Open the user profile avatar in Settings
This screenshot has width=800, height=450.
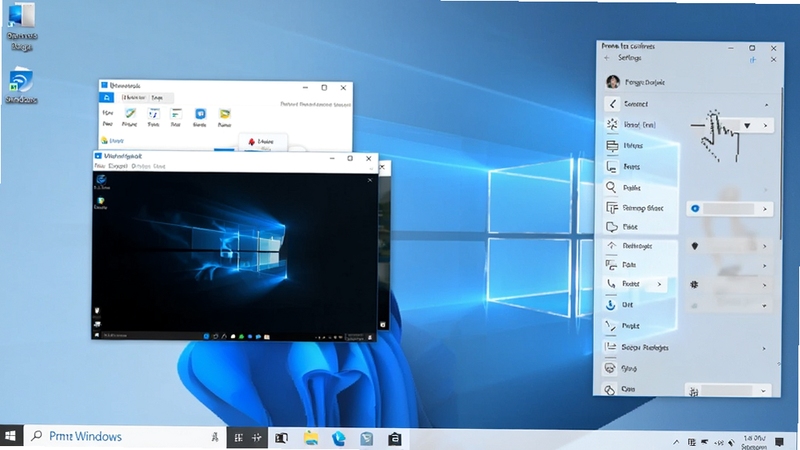click(x=613, y=82)
